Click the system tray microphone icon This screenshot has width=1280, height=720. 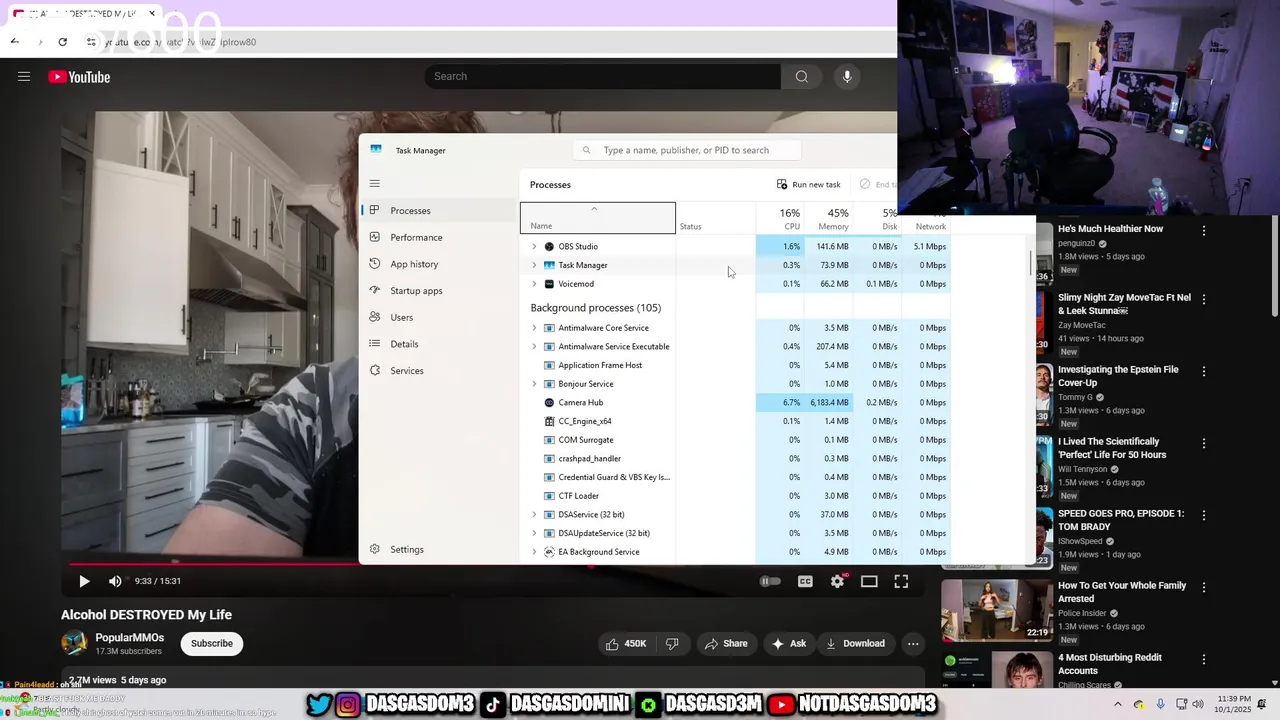(1160, 705)
